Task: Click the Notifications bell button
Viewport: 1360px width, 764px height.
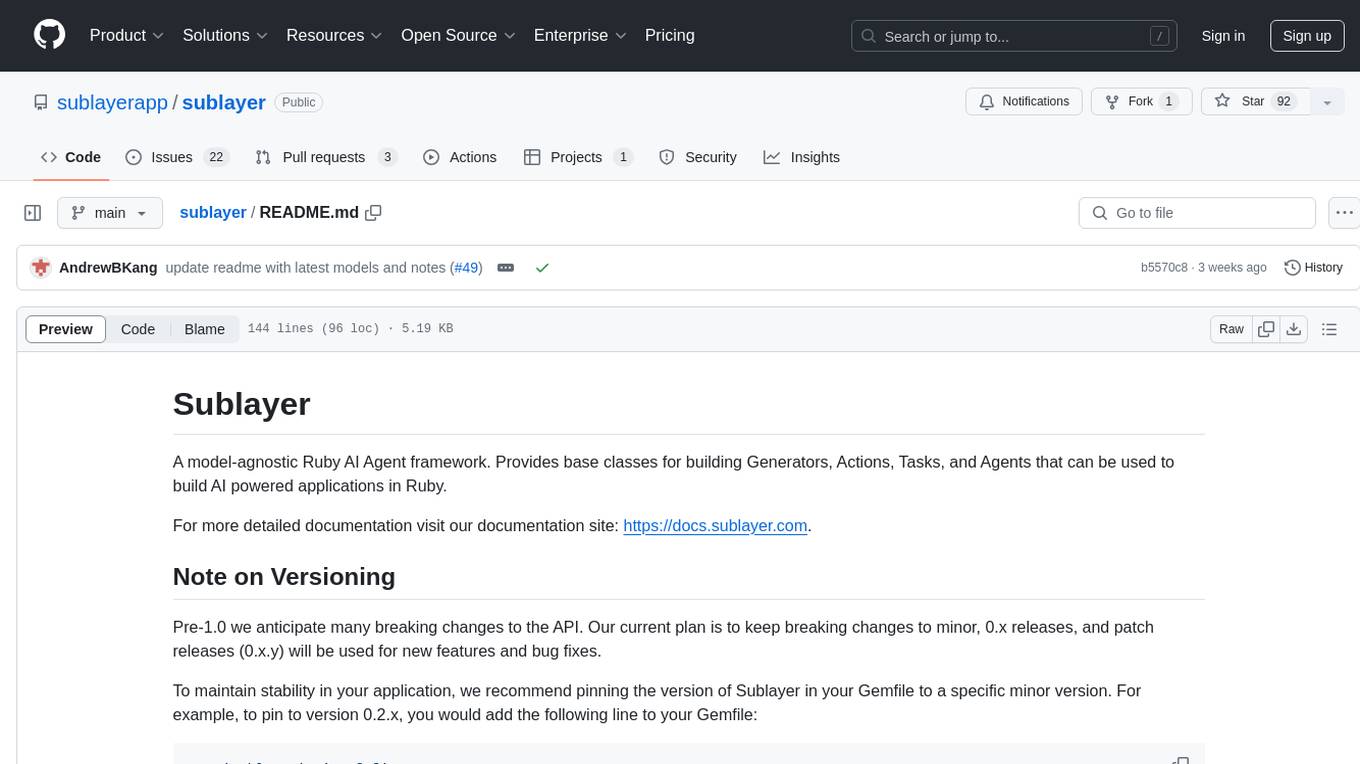Action: tap(1024, 102)
